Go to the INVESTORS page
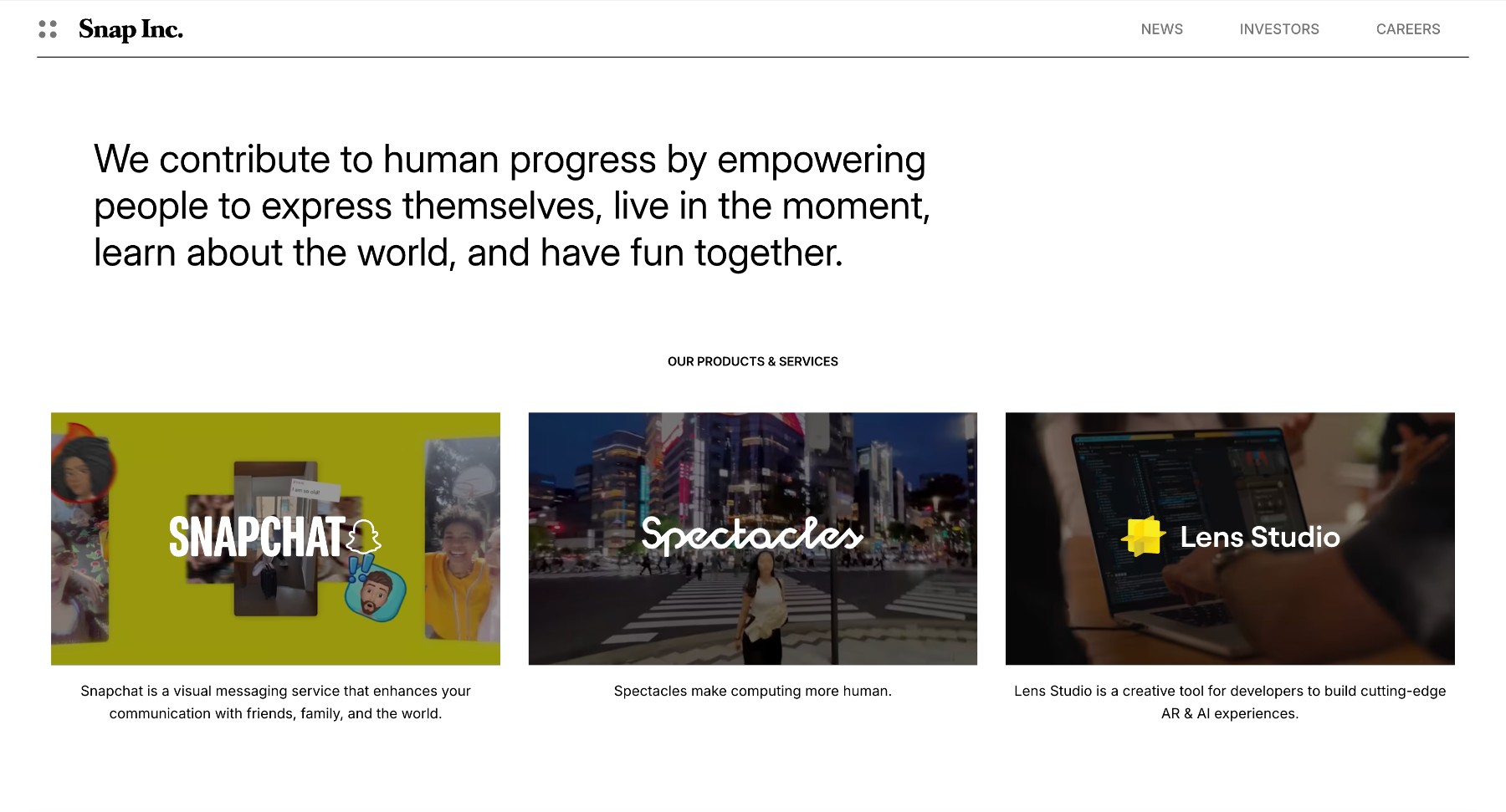The image size is (1506, 812). 1278,29
